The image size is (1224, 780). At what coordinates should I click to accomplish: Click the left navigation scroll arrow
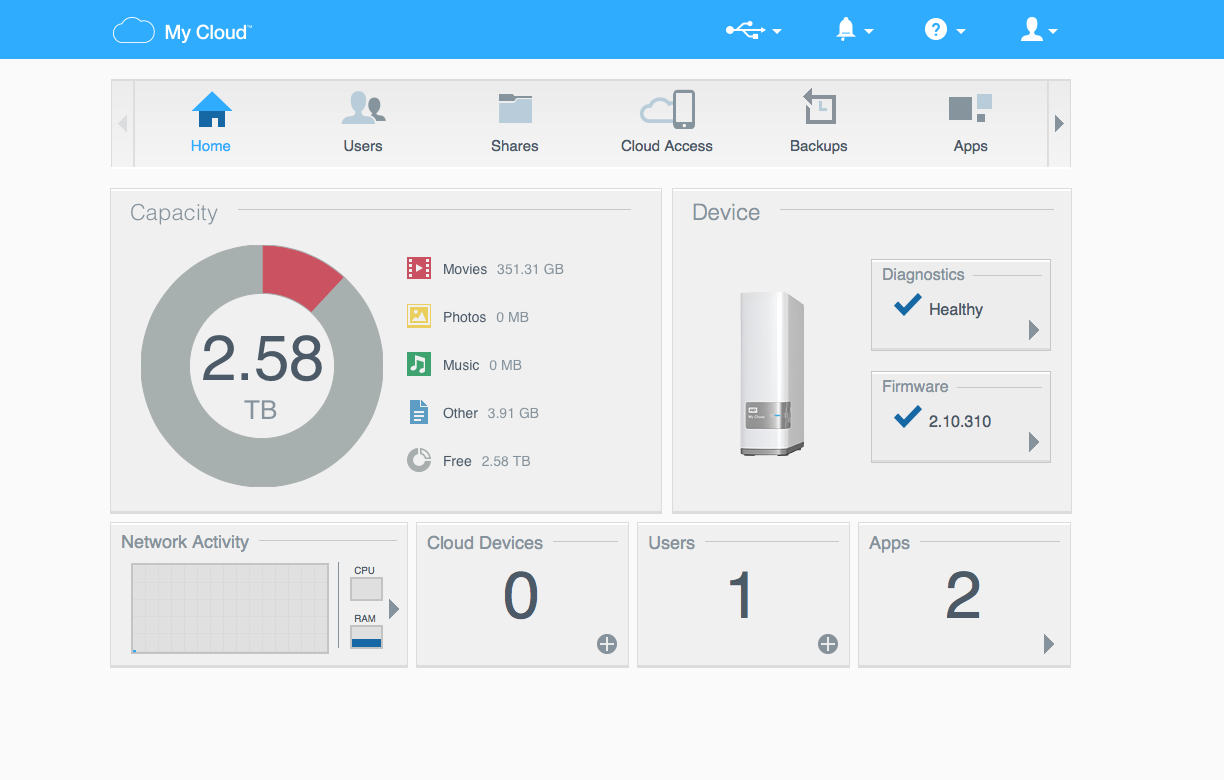[x=123, y=124]
